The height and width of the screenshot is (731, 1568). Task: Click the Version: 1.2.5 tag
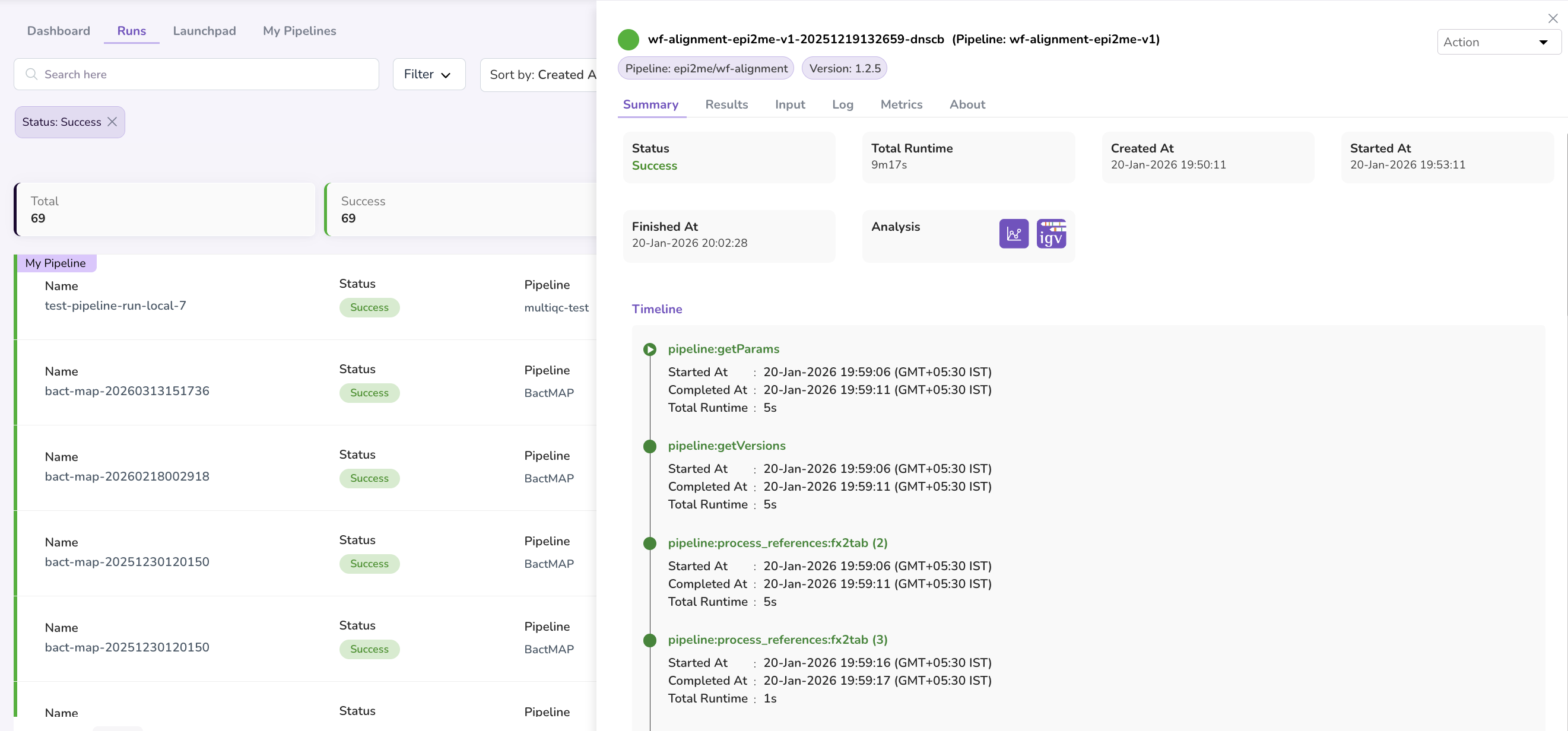(845, 68)
